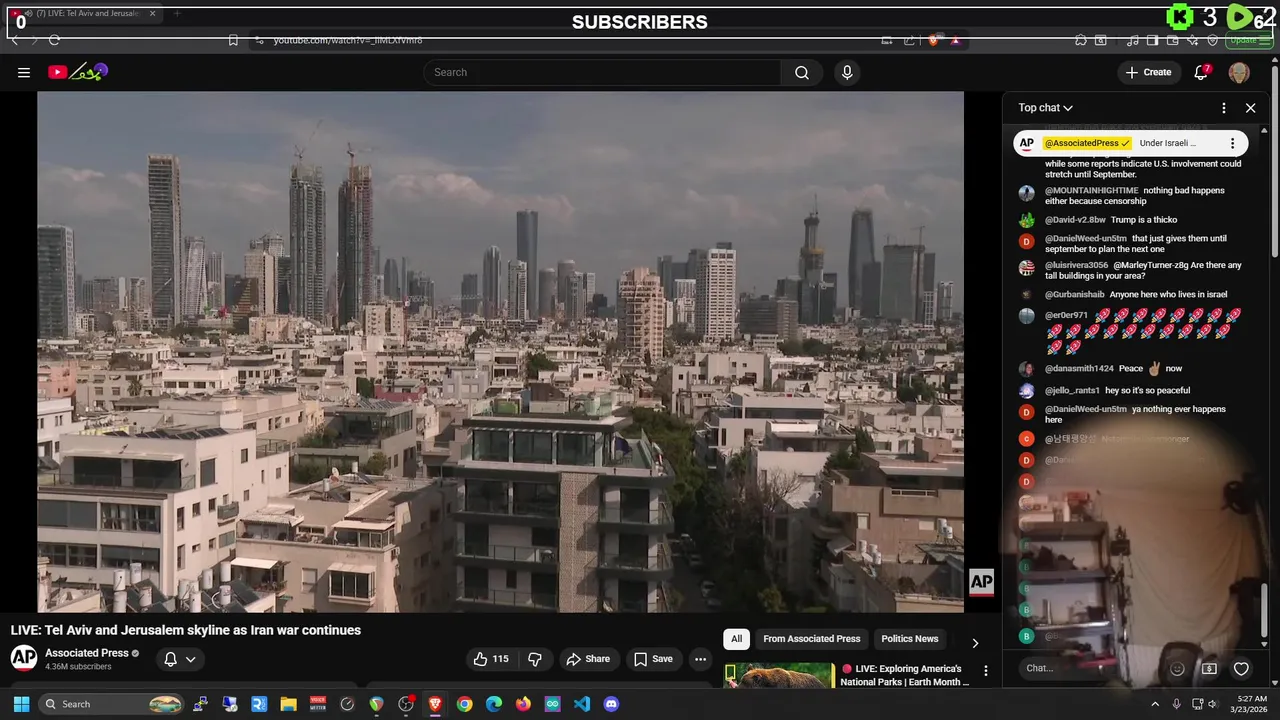1280x720 pixels.
Task: Click the live video player area
Action: (x=500, y=352)
